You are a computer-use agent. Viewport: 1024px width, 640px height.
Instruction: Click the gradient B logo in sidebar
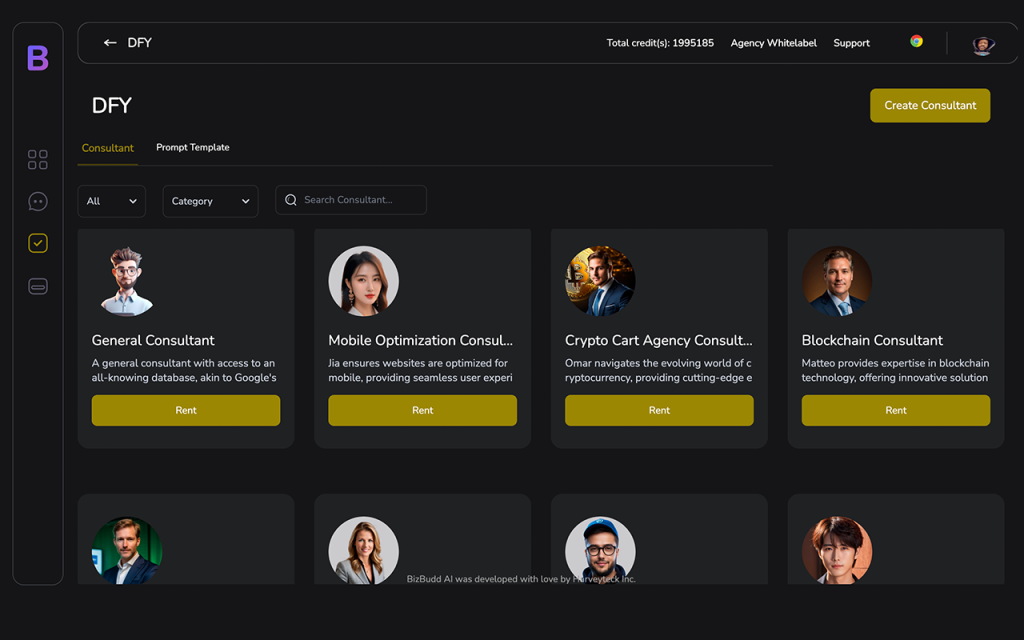37,59
